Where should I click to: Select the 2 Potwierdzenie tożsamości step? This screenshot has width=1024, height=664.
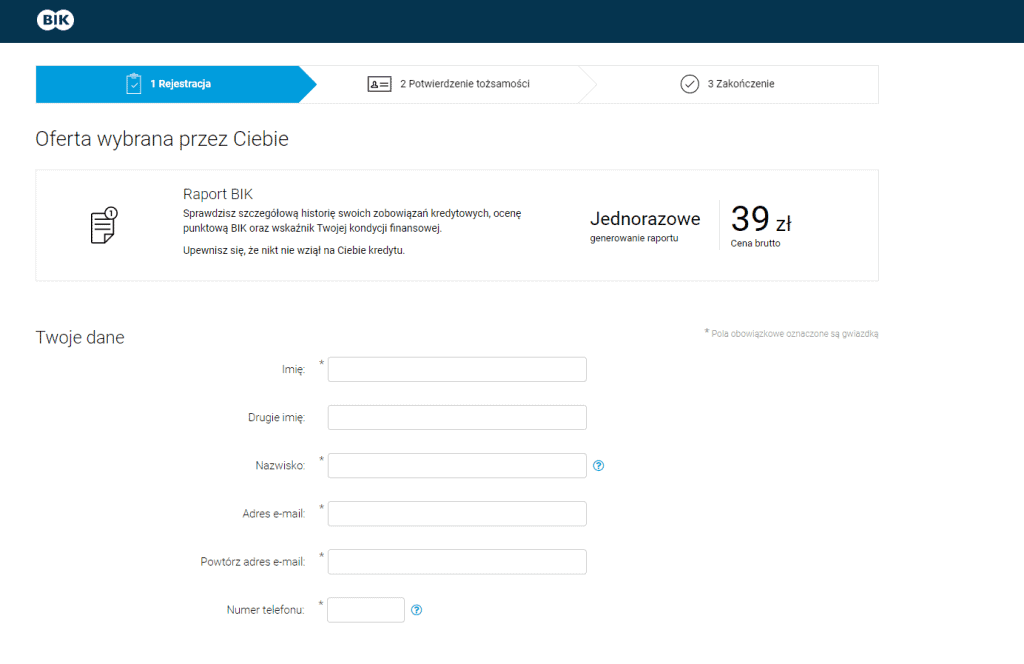pyautogui.click(x=449, y=84)
